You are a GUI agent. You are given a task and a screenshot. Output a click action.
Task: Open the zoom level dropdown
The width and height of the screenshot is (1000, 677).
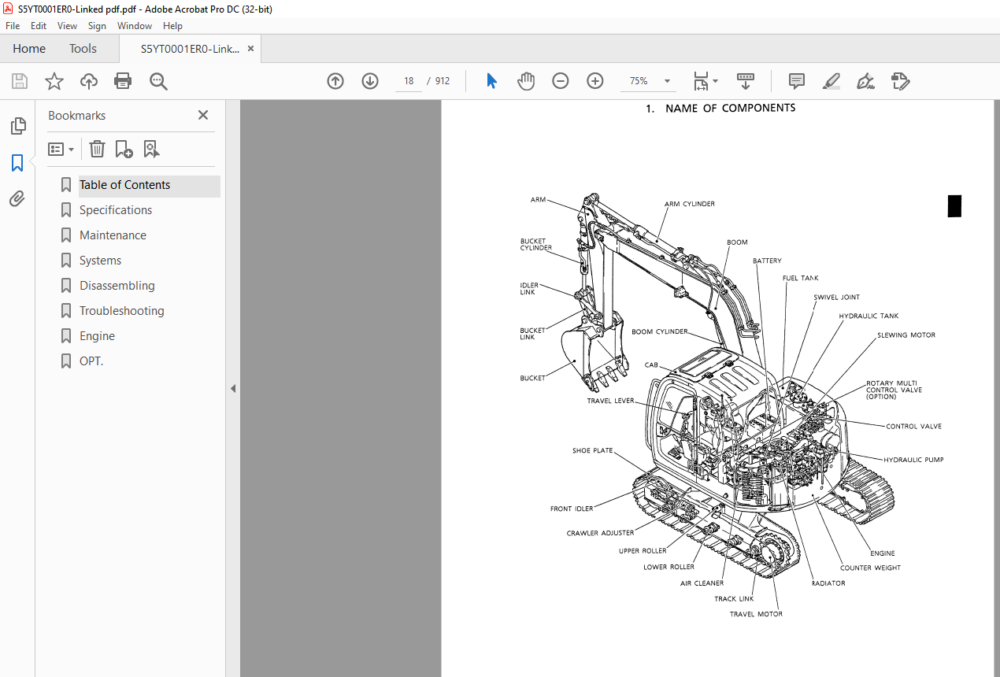pyautogui.click(x=667, y=81)
